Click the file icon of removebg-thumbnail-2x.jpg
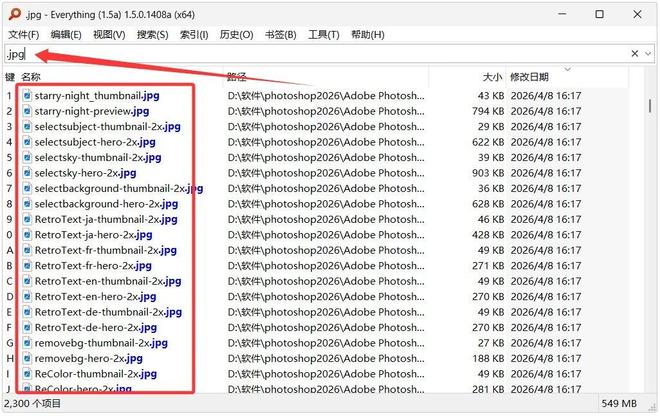 point(27,343)
